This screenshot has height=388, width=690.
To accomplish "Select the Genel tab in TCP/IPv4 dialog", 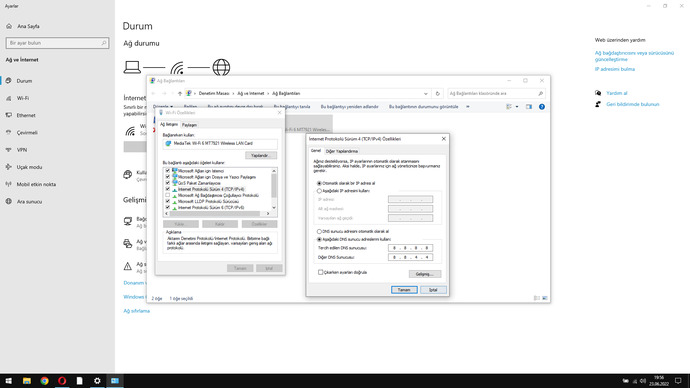I will click(316, 151).
